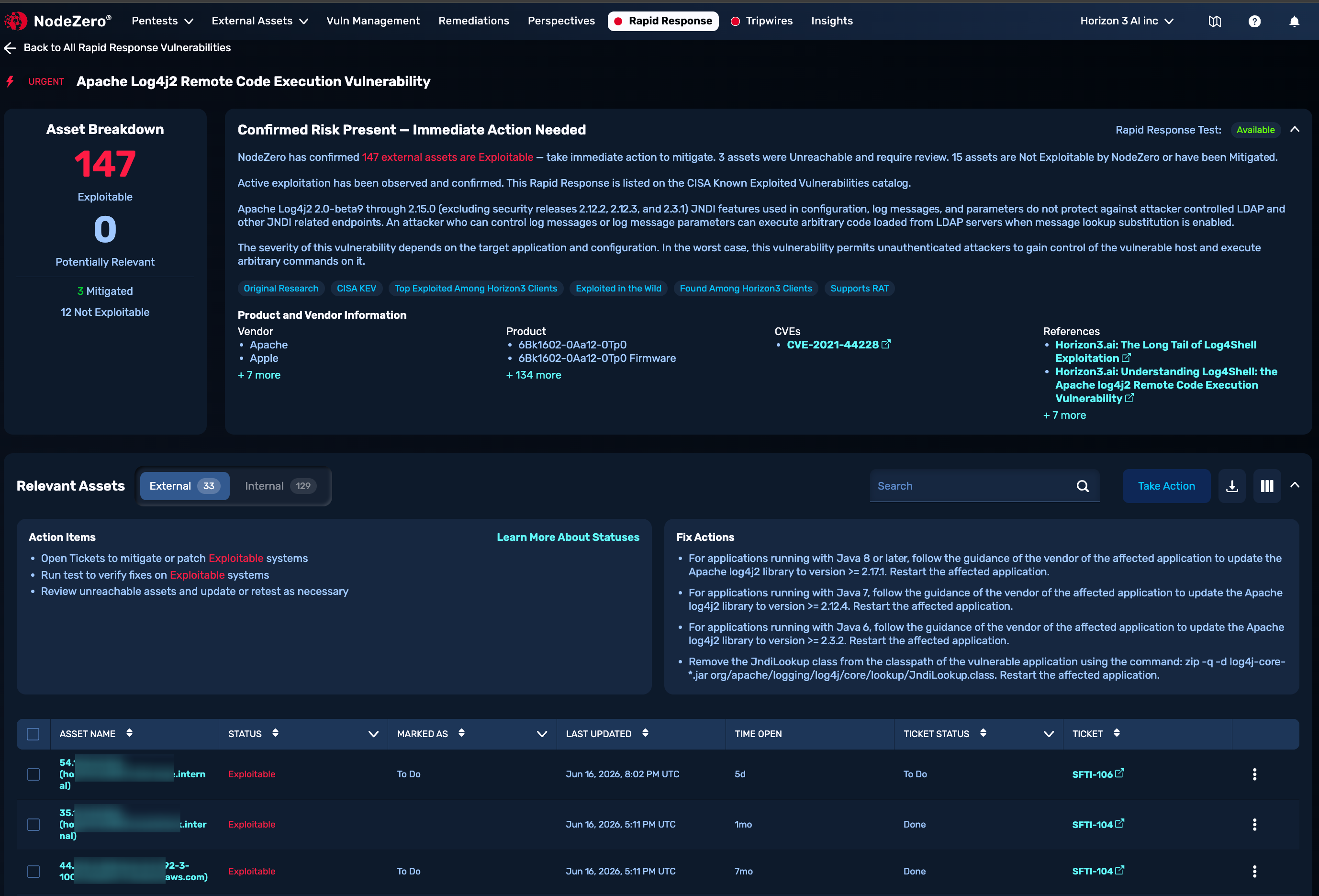Select all assets header checkbox

[x=33, y=734]
